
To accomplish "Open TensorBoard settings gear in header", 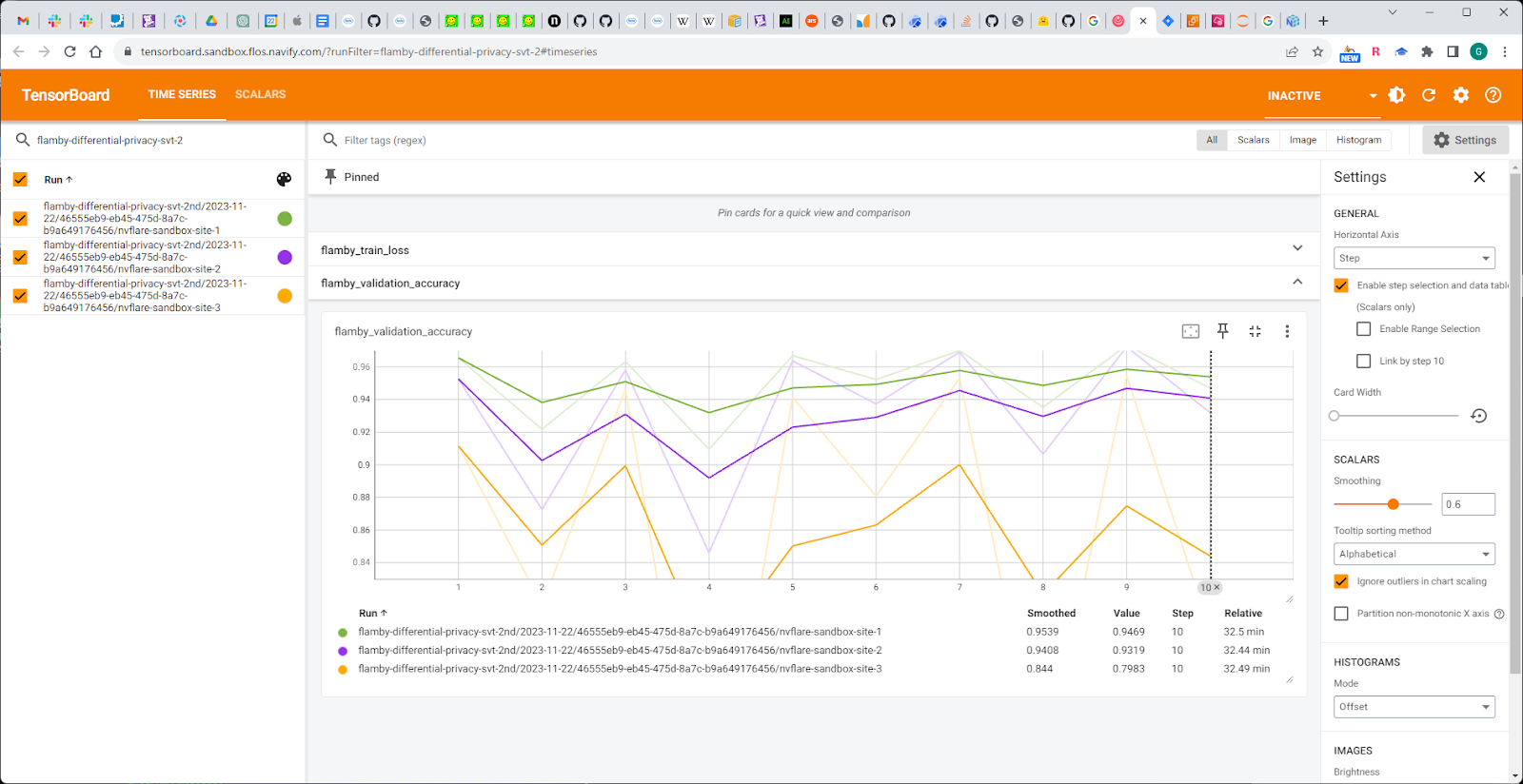I will tap(1461, 95).
